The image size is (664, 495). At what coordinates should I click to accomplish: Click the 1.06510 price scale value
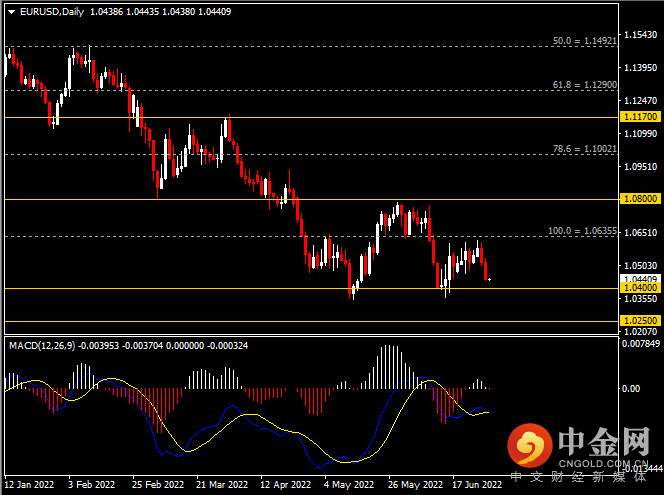[641, 232]
